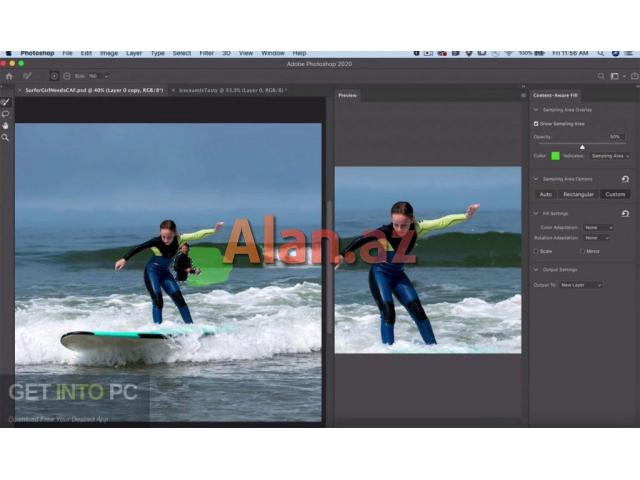Click the Opacity percentage field

click(x=616, y=137)
